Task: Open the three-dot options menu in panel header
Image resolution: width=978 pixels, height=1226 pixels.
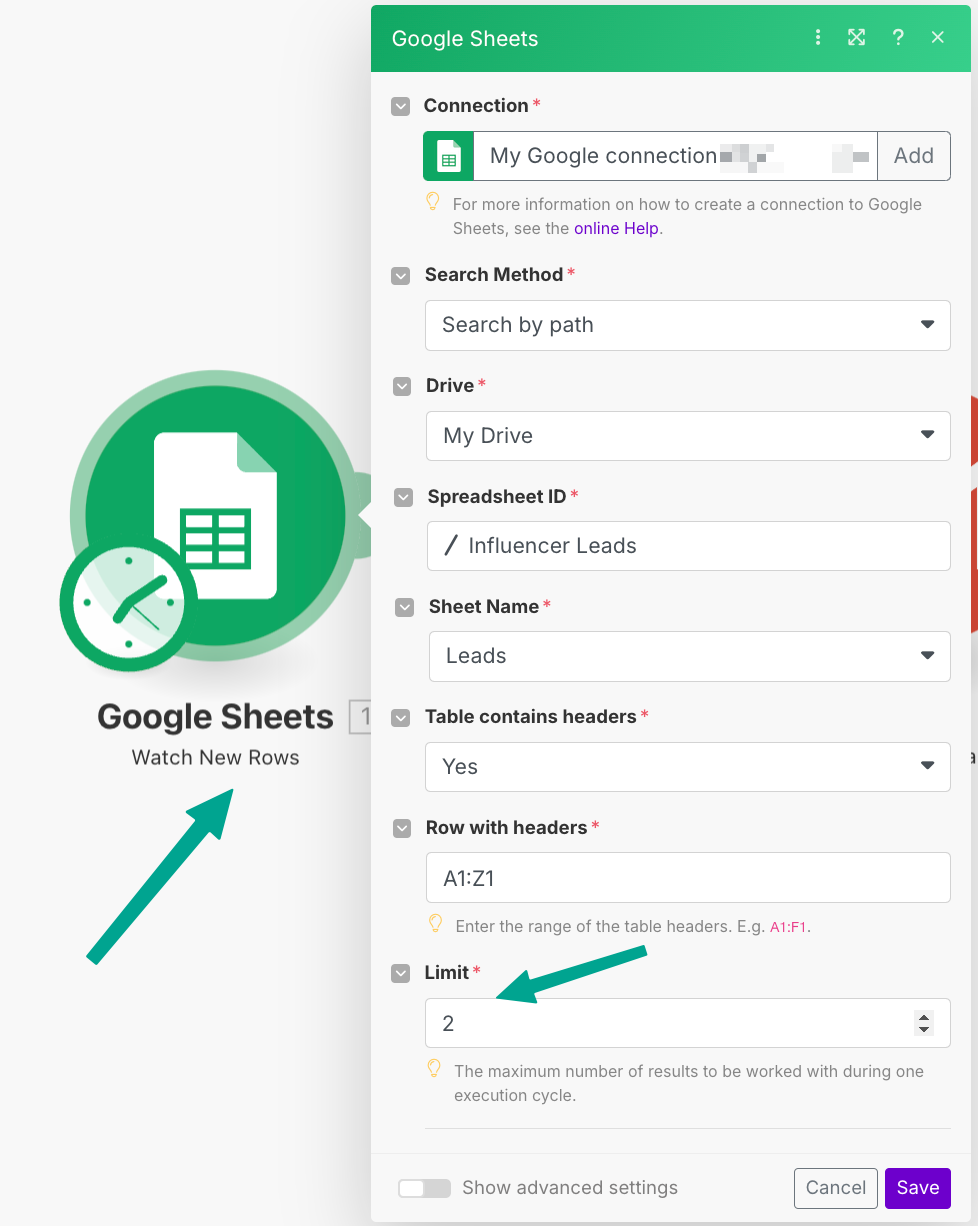Action: 818,38
